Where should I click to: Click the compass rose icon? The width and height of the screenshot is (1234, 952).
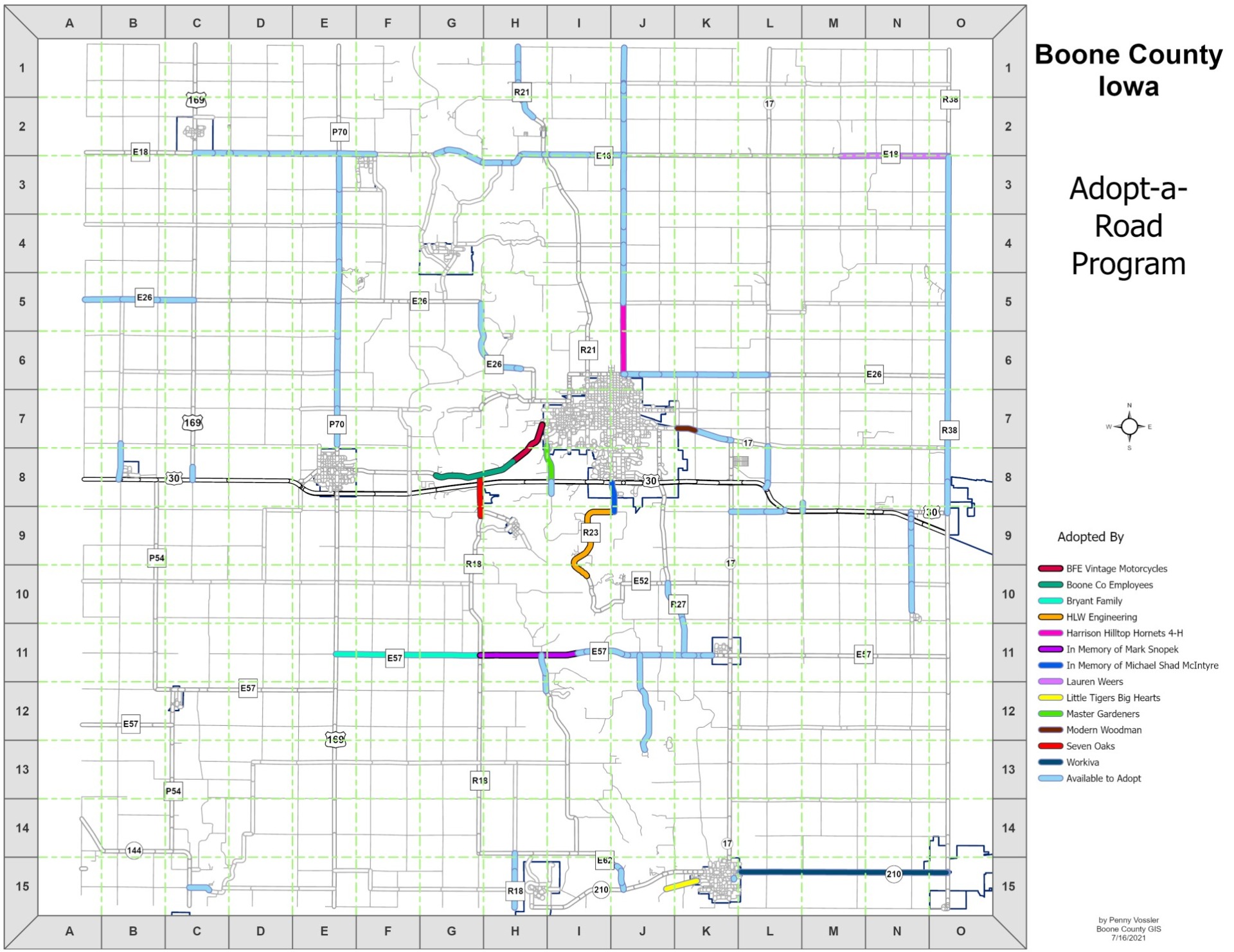(1129, 427)
